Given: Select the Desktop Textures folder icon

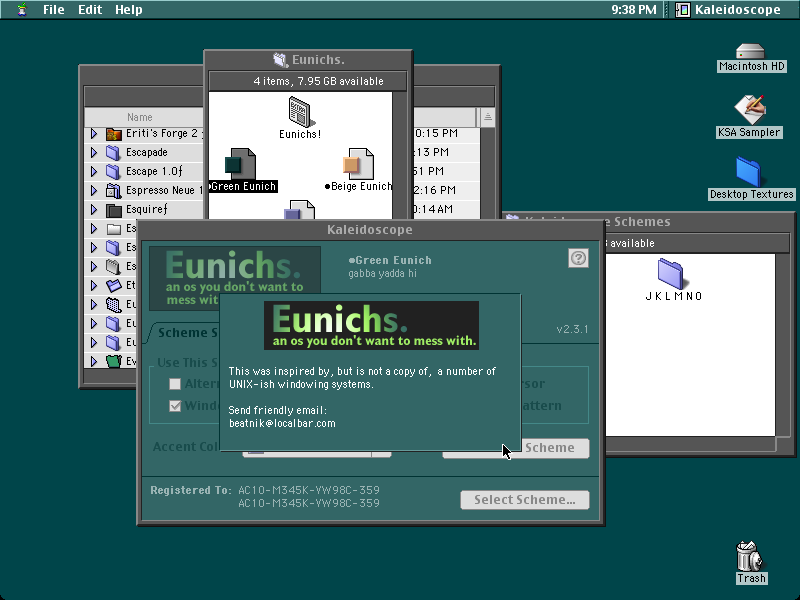Looking at the screenshot, I should coord(749,172).
